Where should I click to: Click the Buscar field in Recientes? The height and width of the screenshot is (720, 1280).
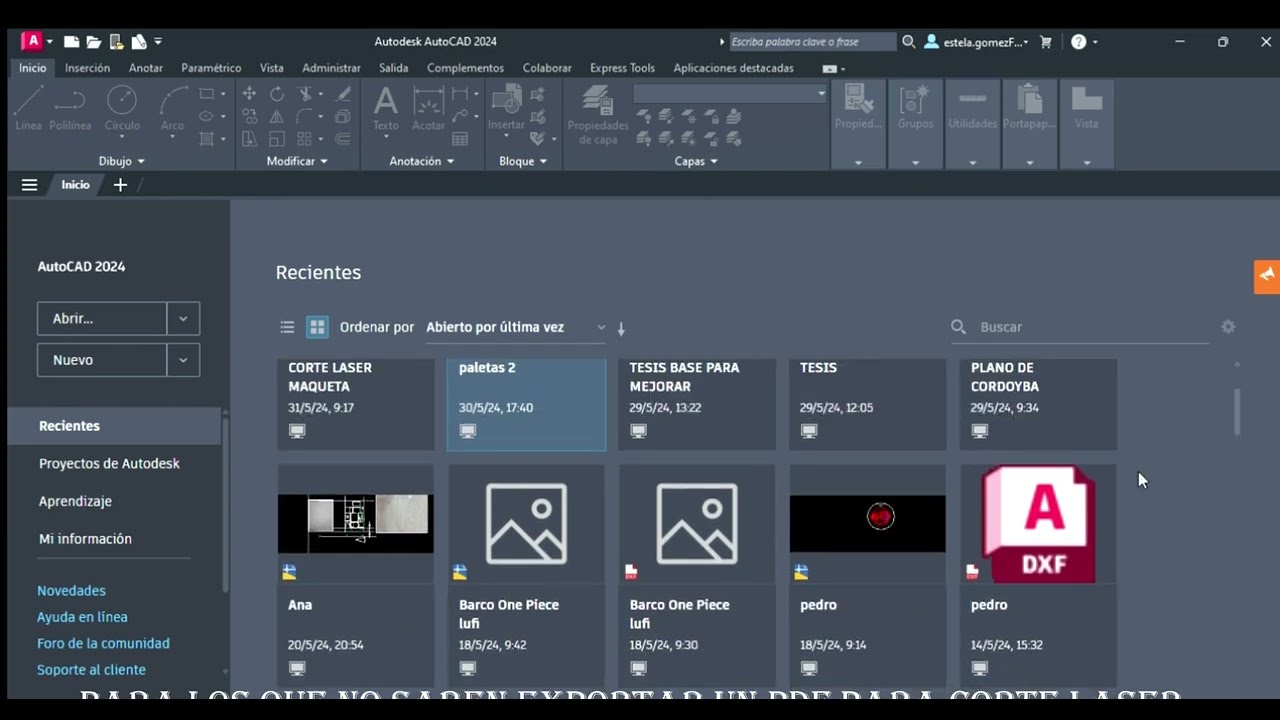(1080, 327)
